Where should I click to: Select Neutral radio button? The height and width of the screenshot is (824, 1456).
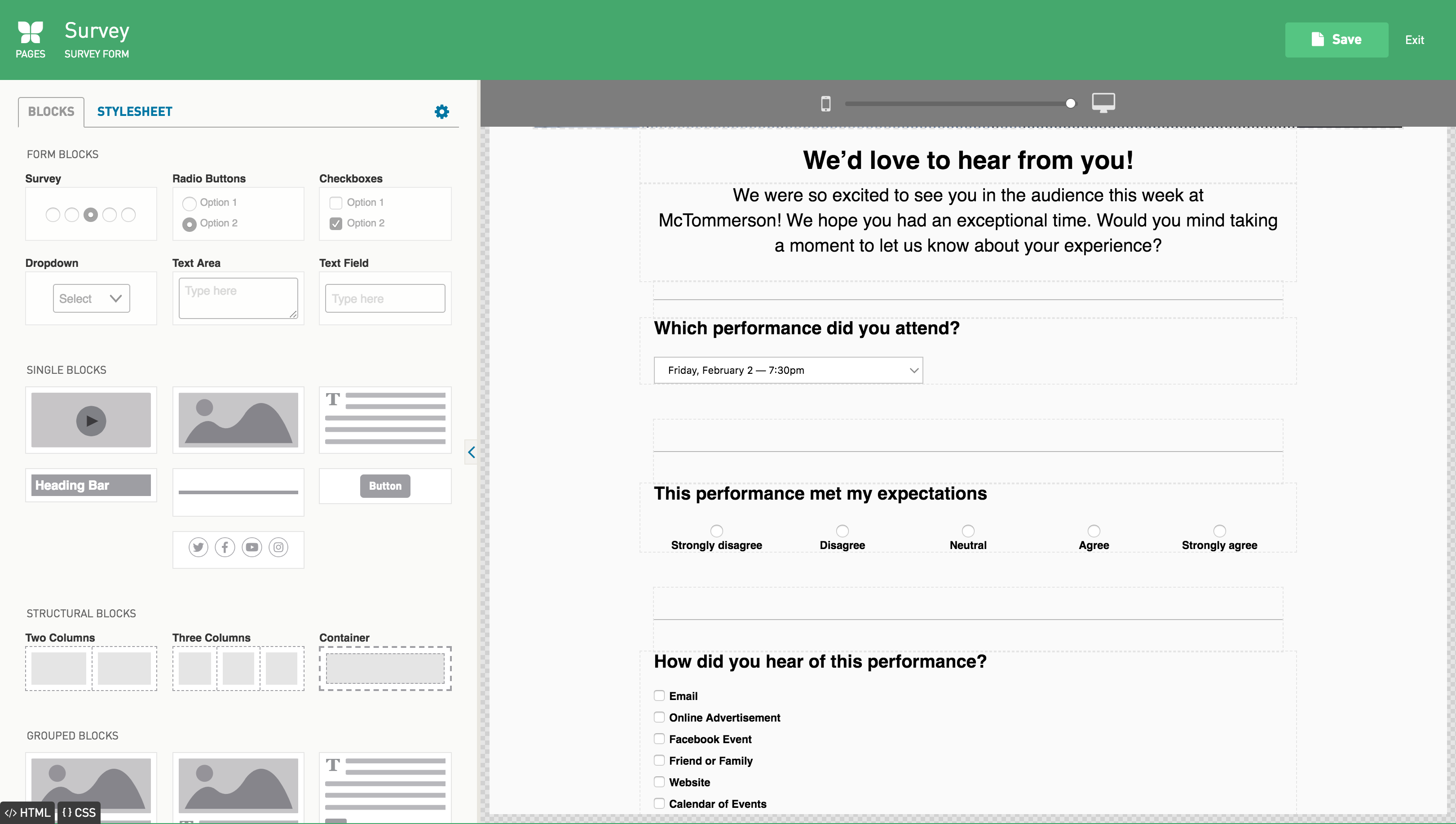(x=968, y=531)
